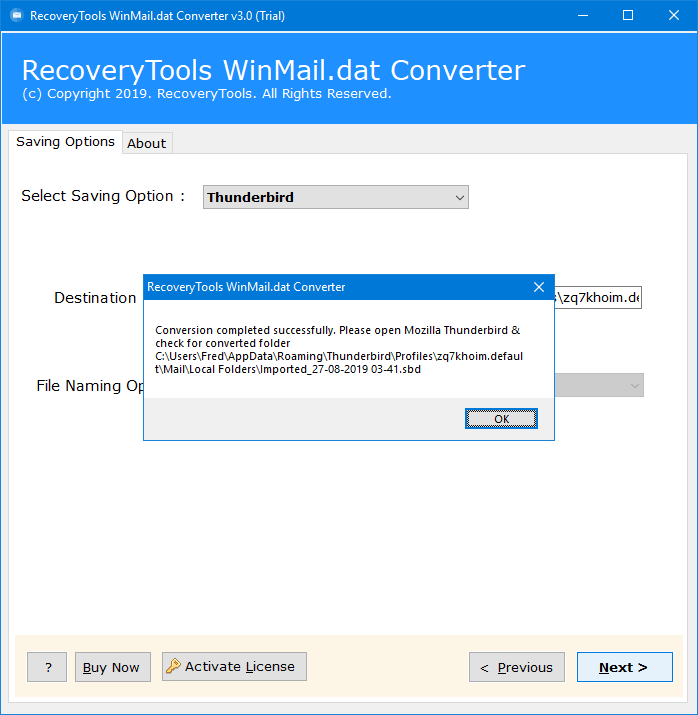Go back with the Previous button
Image resolution: width=698 pixels, height=715 pixels.
[x=517, y=667]
